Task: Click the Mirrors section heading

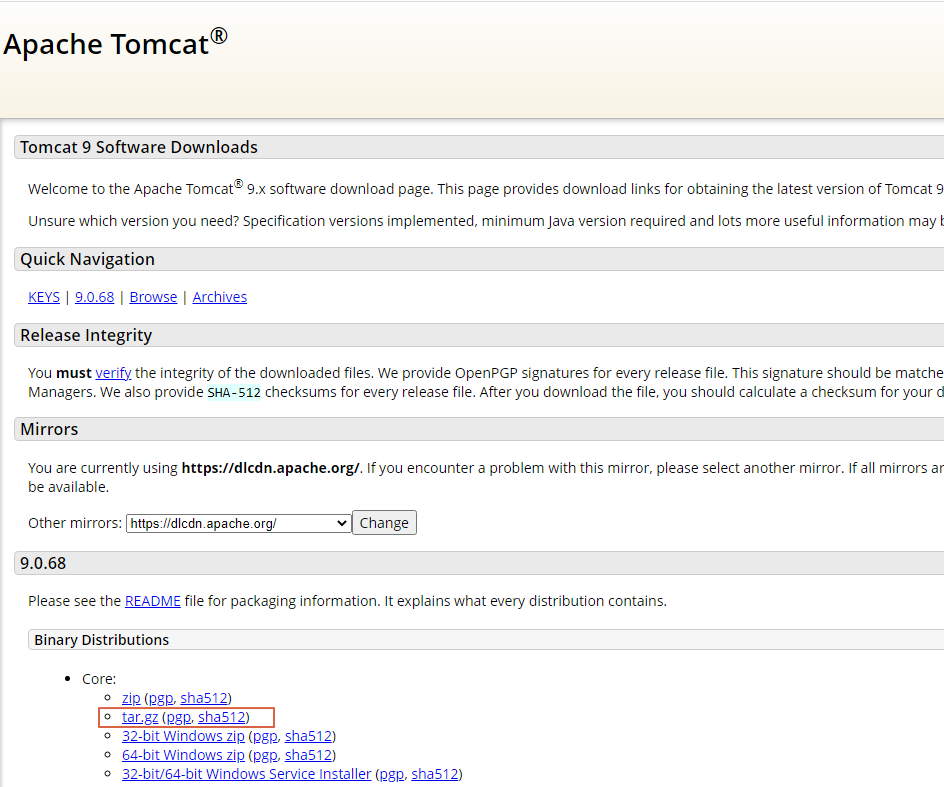Action: pyautogui.click(x=49, y=429)
